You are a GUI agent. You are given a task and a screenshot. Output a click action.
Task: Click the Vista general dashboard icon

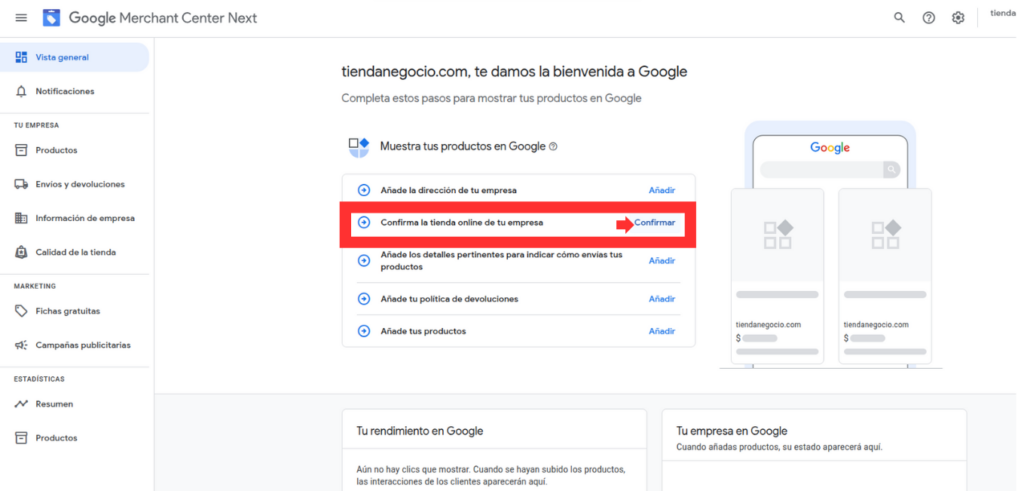click(x=22, y=57)
